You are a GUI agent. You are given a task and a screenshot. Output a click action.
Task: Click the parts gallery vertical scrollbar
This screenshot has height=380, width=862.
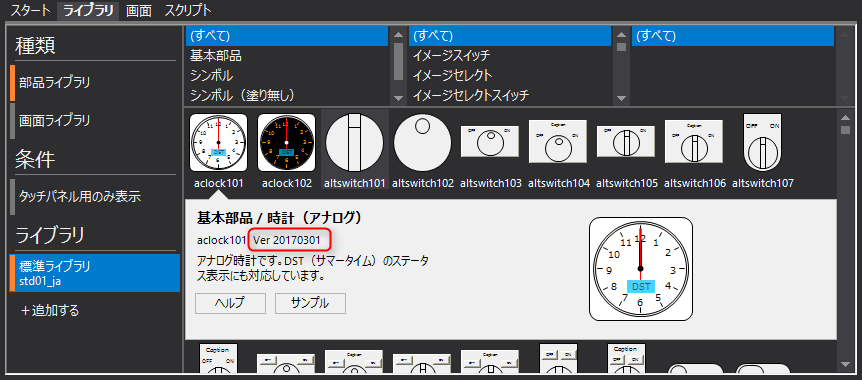pyautogui.click(x=844, y=239)
